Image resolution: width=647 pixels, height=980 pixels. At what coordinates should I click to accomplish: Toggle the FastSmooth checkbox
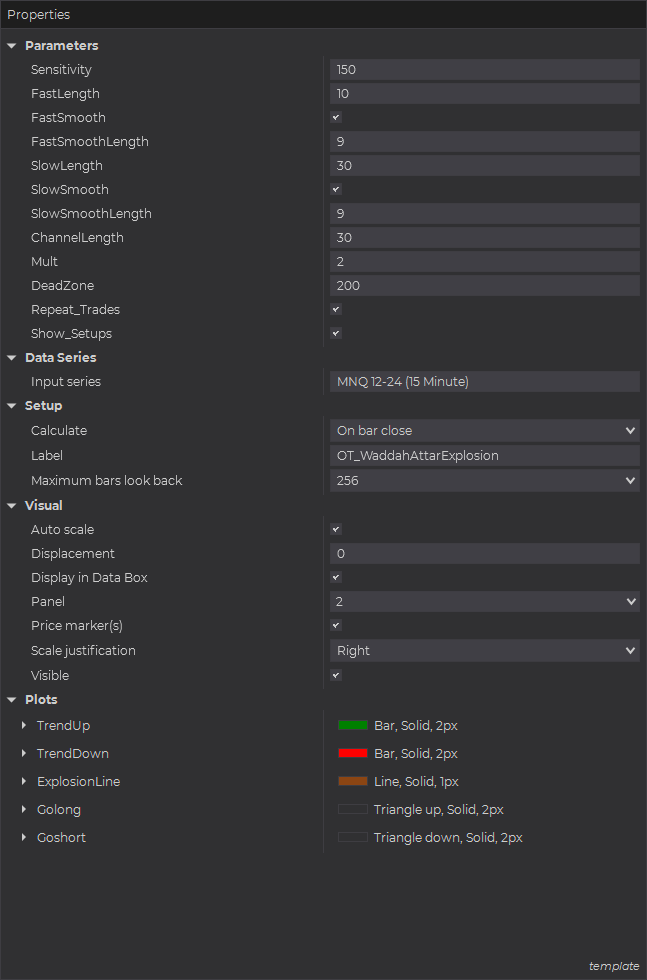[336, 118]
